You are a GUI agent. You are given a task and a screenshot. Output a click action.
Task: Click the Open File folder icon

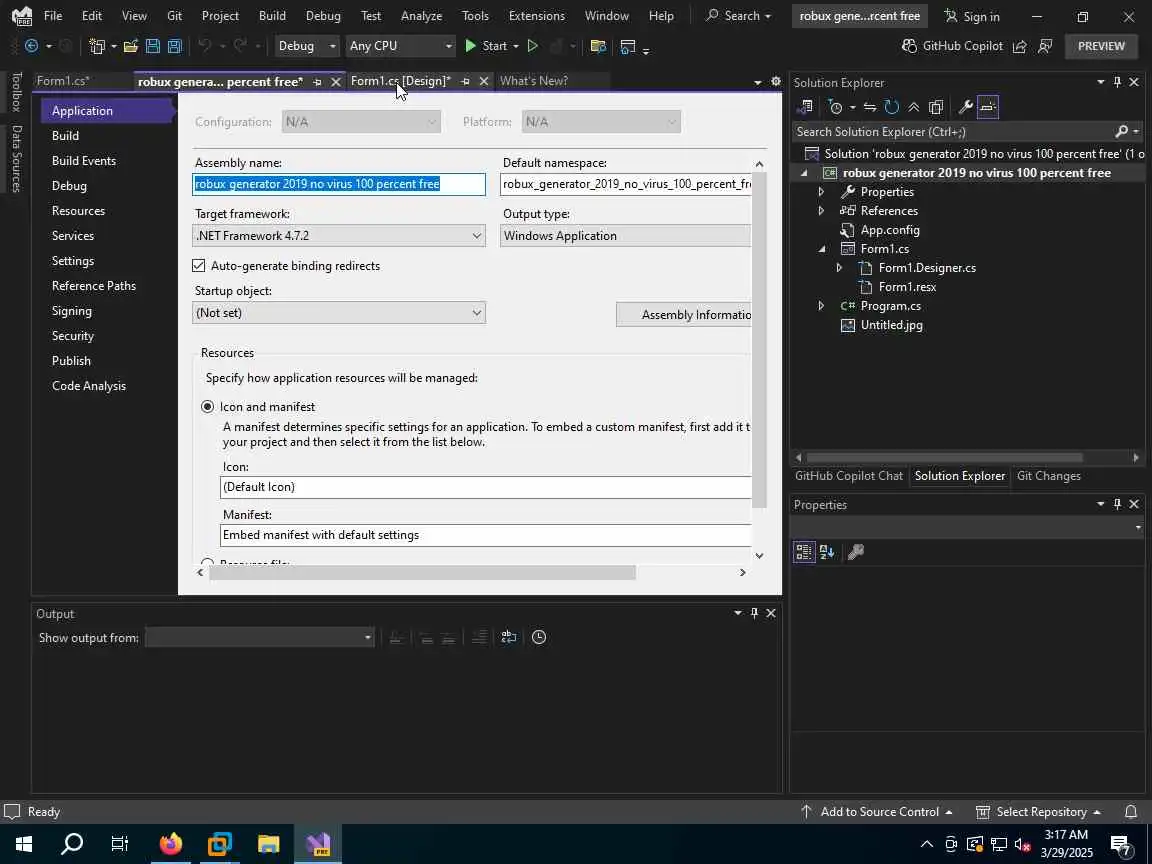pos(131,46)
